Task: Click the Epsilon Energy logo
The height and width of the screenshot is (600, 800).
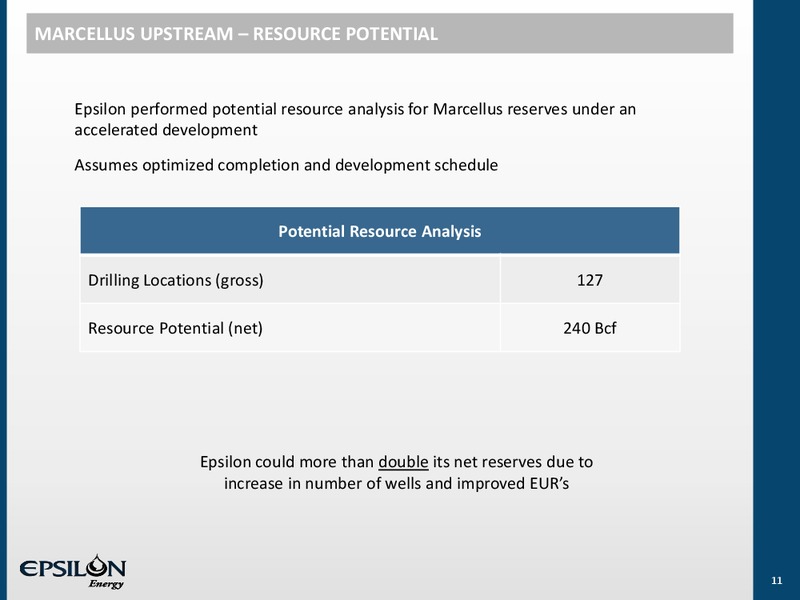Action: pyautogui.click(x=72, y=571)
